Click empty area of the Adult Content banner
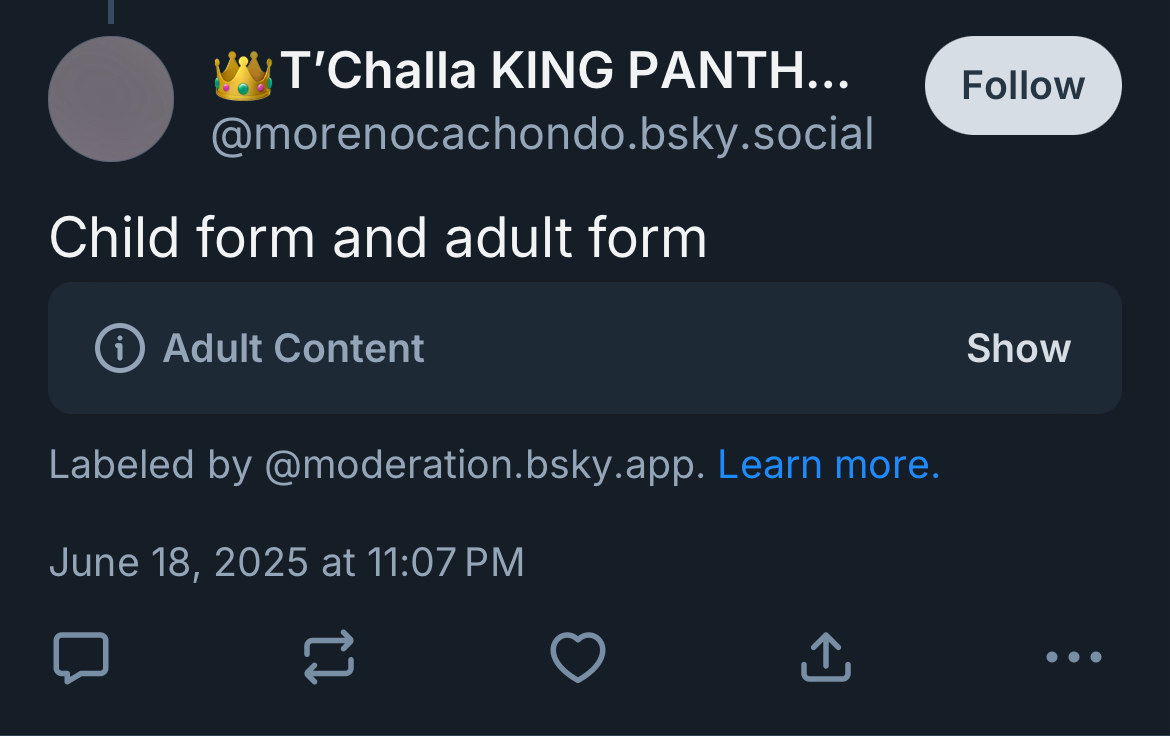 click(x=690, y=348)
